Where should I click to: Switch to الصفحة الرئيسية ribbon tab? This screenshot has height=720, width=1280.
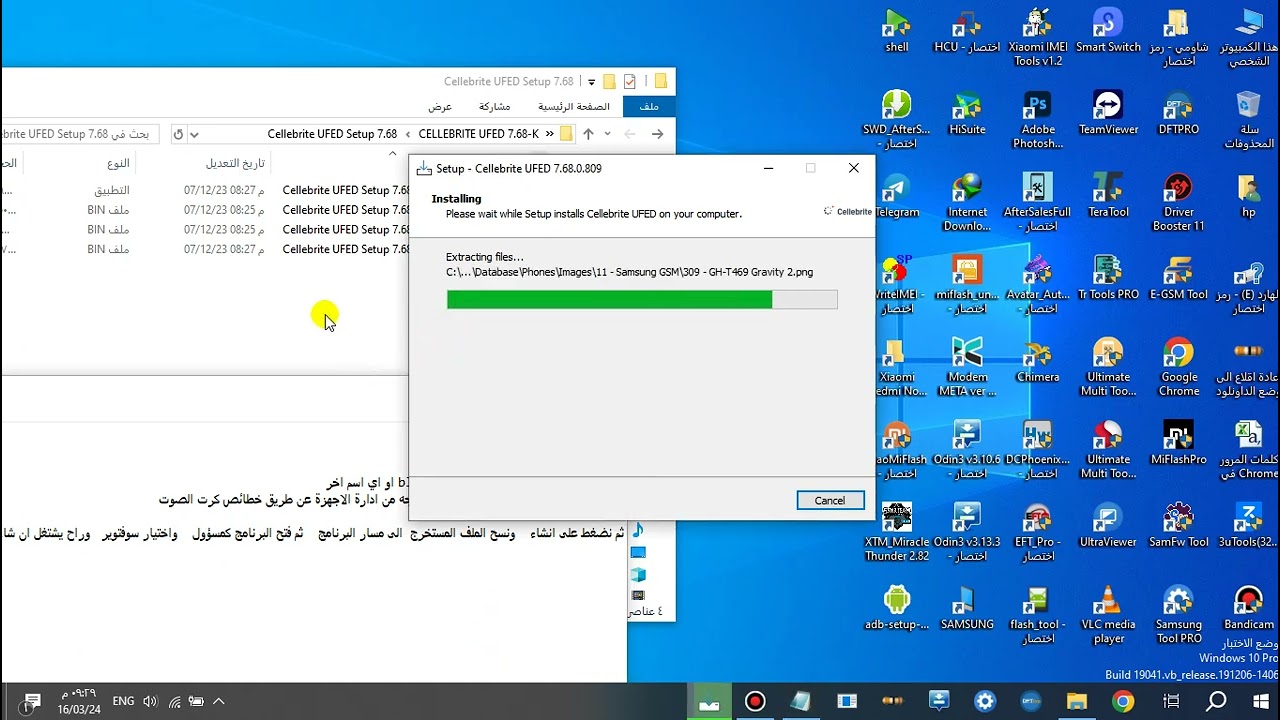pos(574,106)
